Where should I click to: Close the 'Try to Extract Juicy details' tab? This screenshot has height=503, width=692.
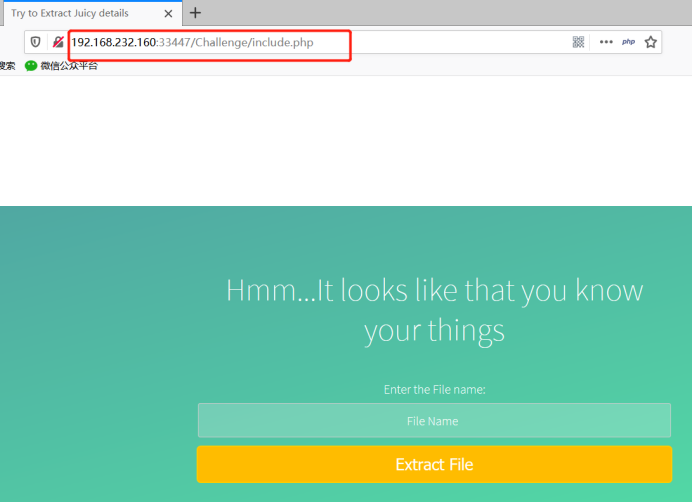pos(168,14)
